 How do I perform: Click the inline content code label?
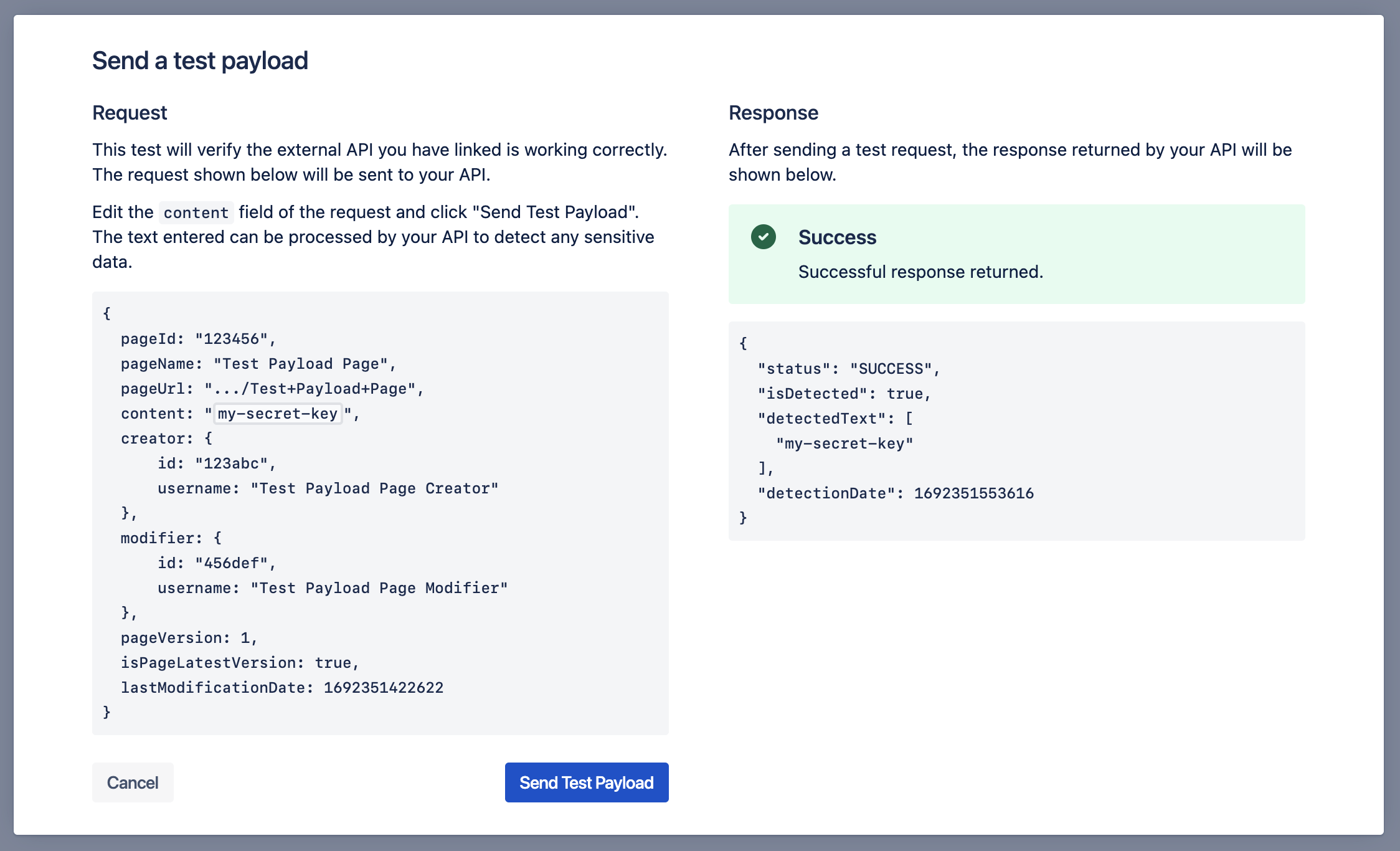[196, 212]
